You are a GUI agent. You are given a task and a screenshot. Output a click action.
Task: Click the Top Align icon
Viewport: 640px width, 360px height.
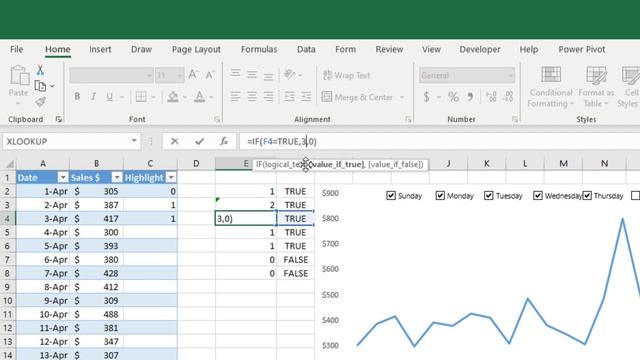236,74
